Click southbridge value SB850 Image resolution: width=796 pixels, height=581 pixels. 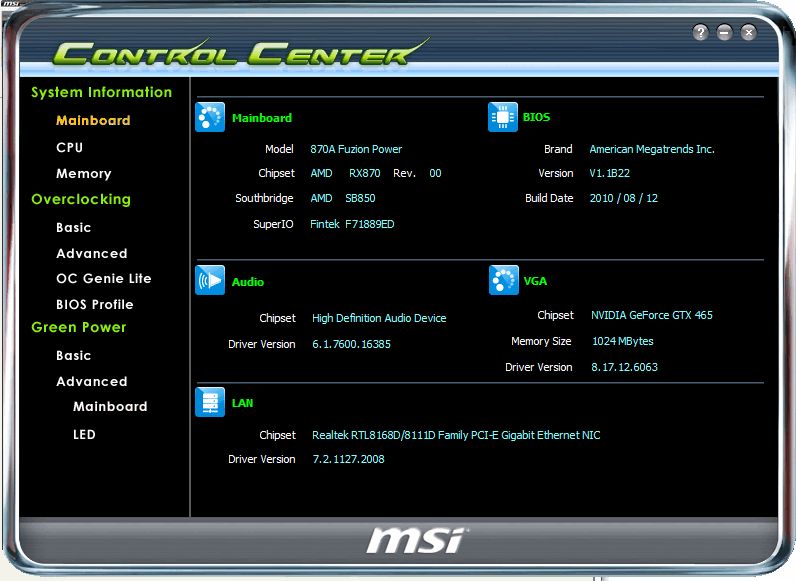coord(360,198)
